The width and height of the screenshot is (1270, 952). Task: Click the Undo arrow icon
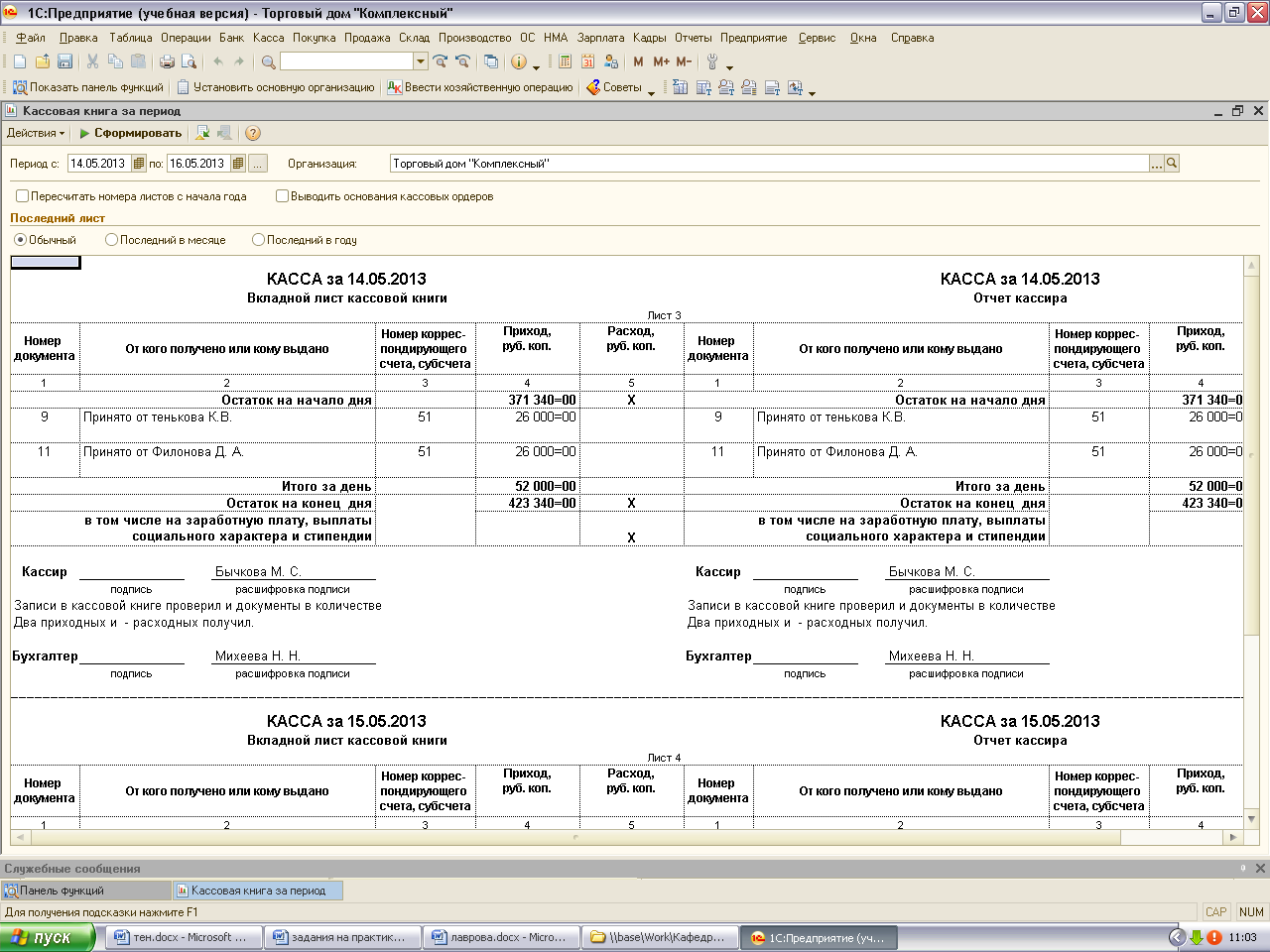point(217,61)
